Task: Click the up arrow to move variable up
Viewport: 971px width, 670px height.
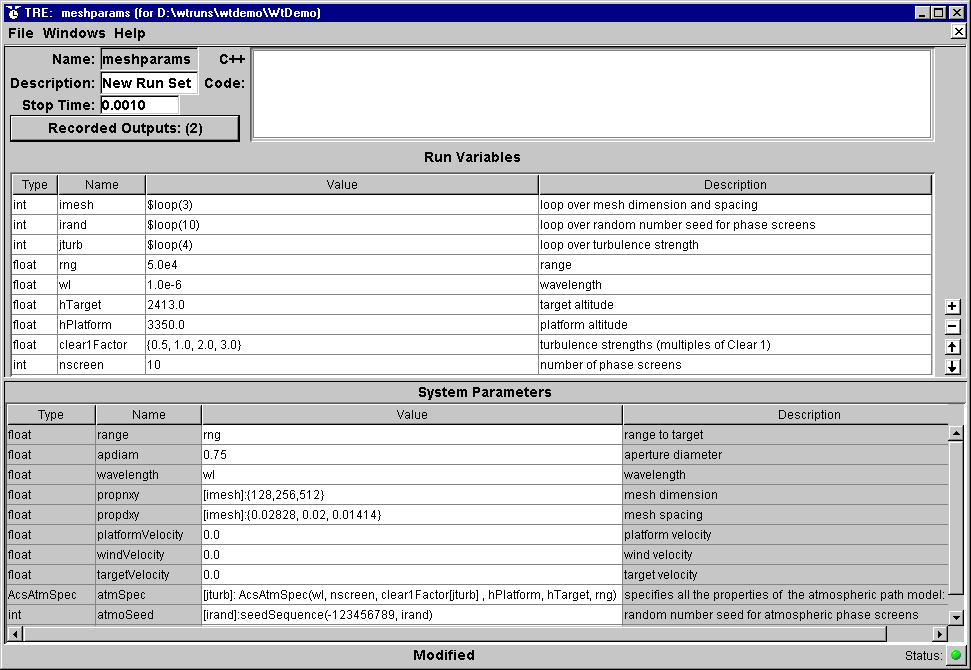Action: pyautogui.click(x=953, y=347)
